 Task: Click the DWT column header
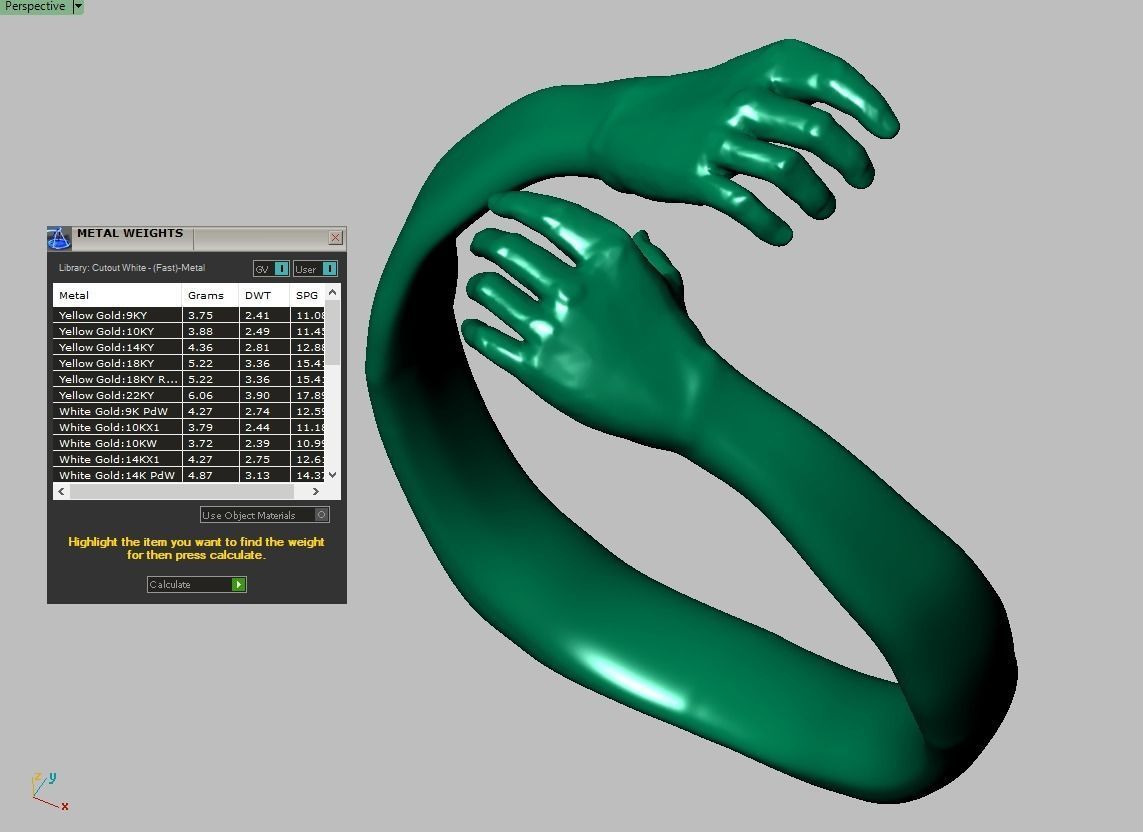click(x=264, y=295)
